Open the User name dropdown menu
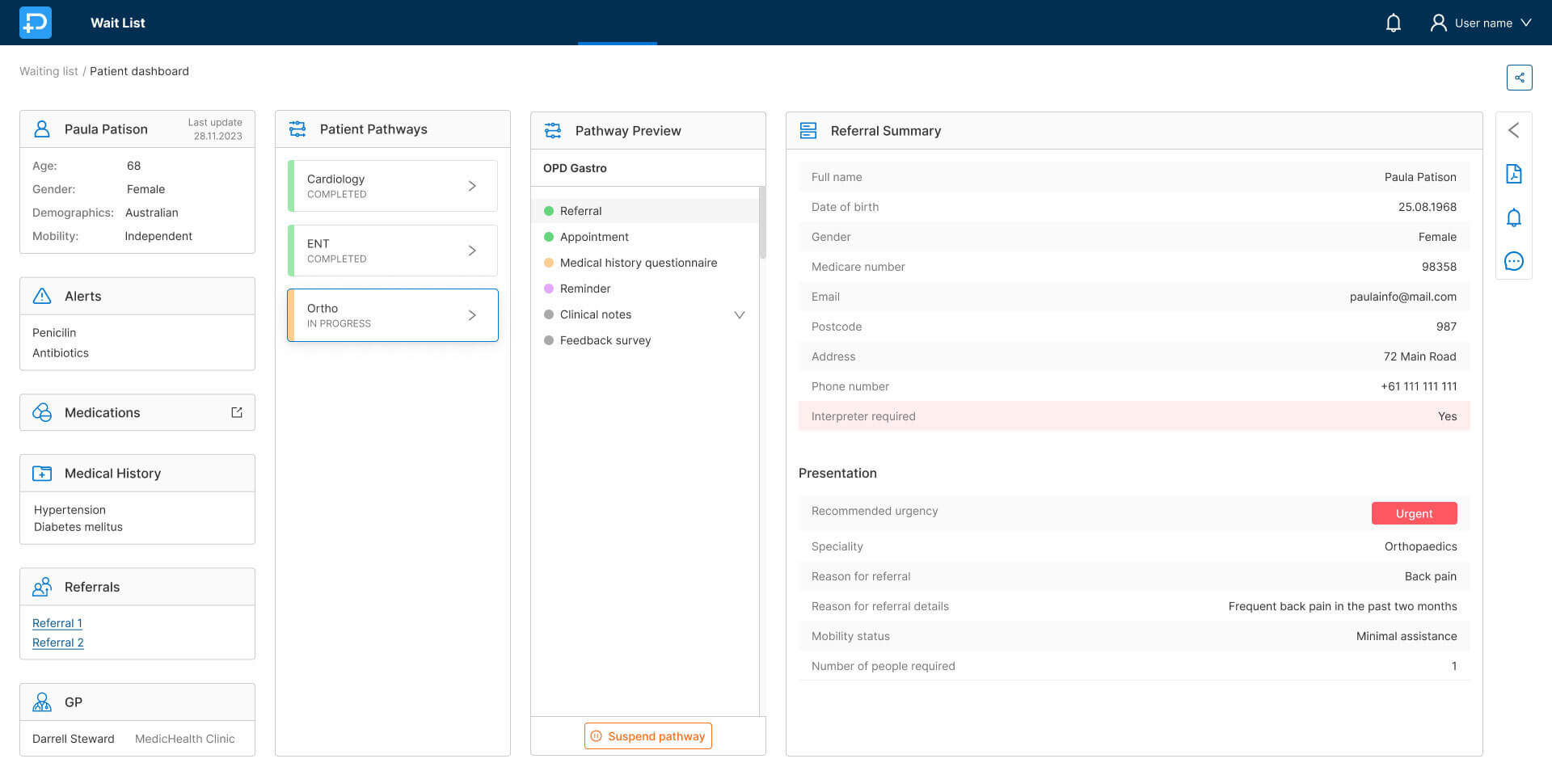Screen dimensions: 1552x784 click(1481, 23)
